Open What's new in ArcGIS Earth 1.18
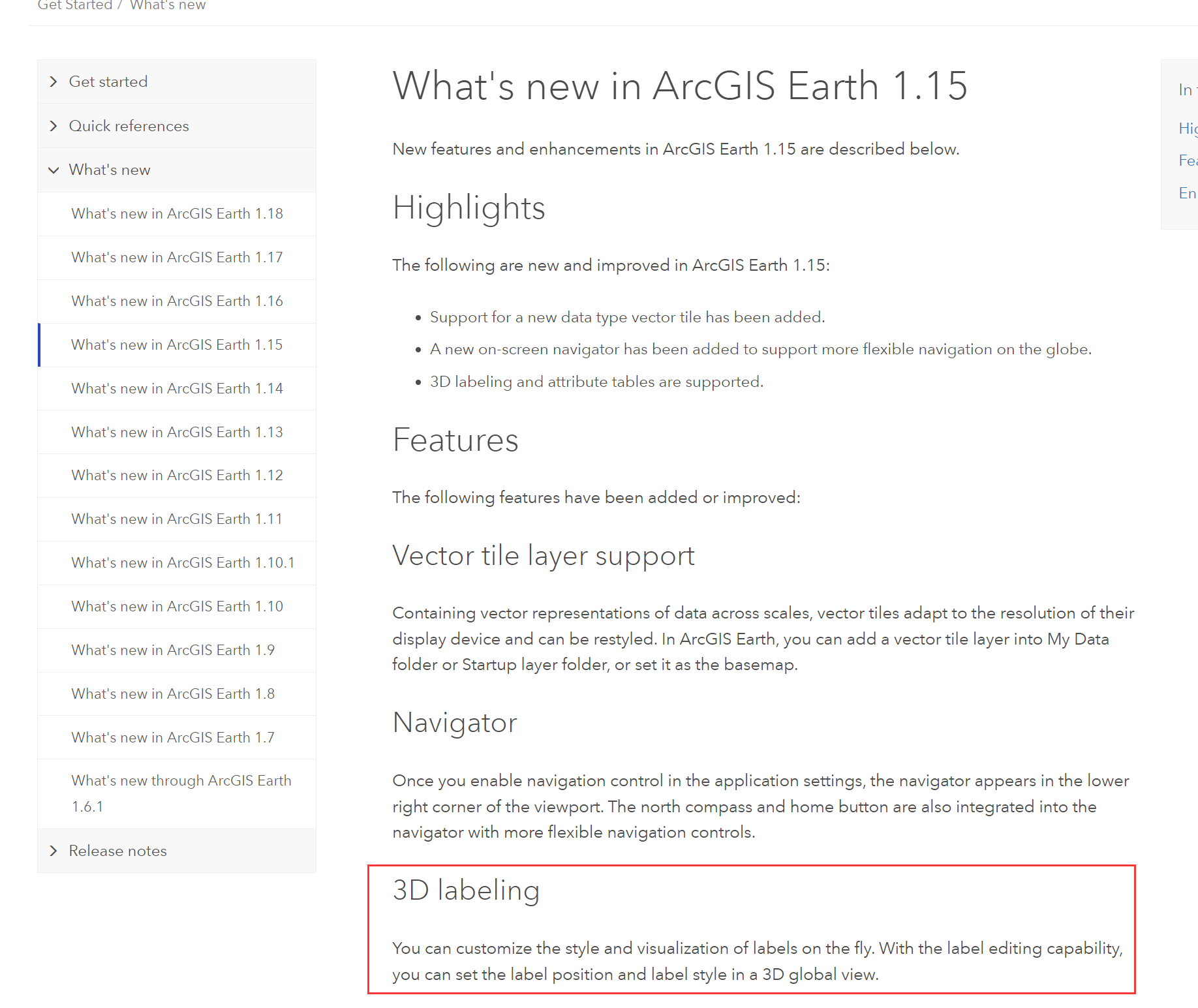Screen dimensions: 1198x1008 point(177,214)
